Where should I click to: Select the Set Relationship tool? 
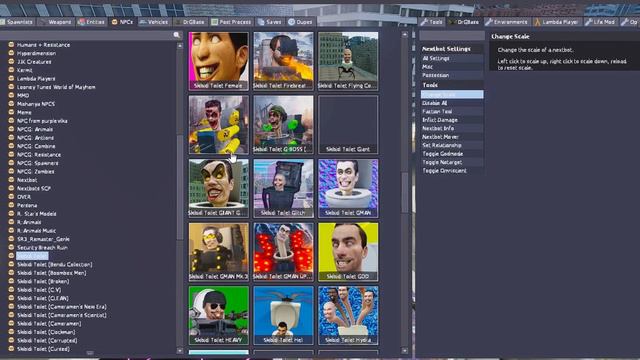coord(452,145)
